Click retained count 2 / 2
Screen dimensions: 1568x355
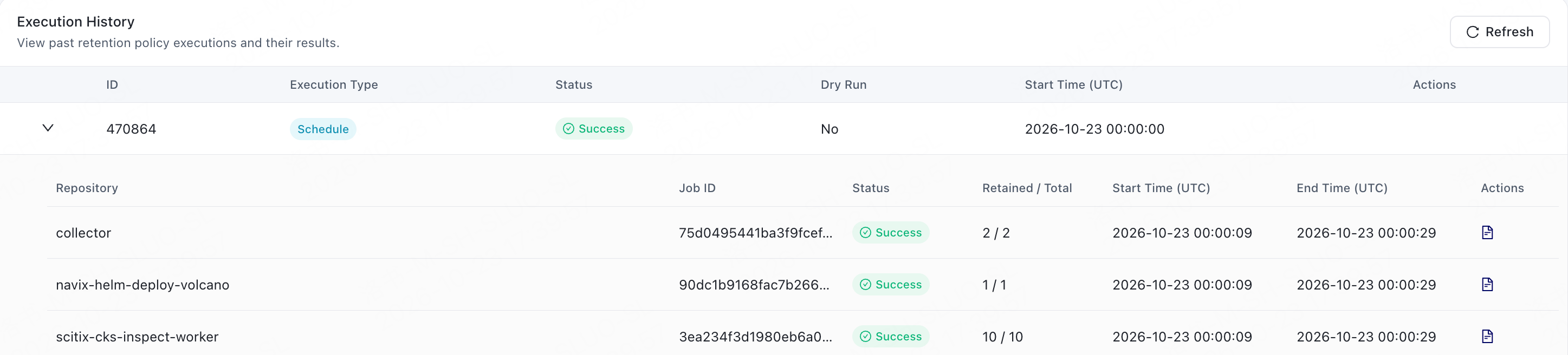(x=996, y=233)
